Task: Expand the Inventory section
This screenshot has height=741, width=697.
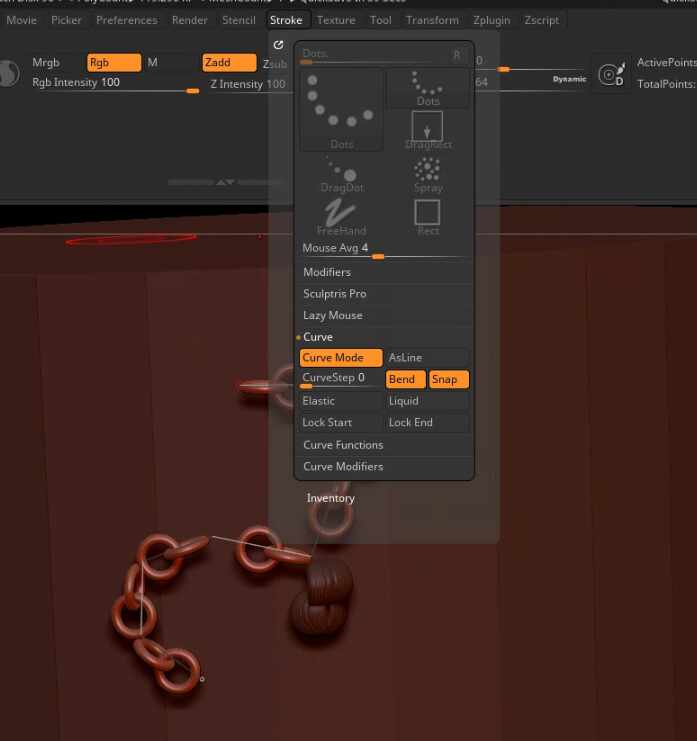Action: coord(330,498)
